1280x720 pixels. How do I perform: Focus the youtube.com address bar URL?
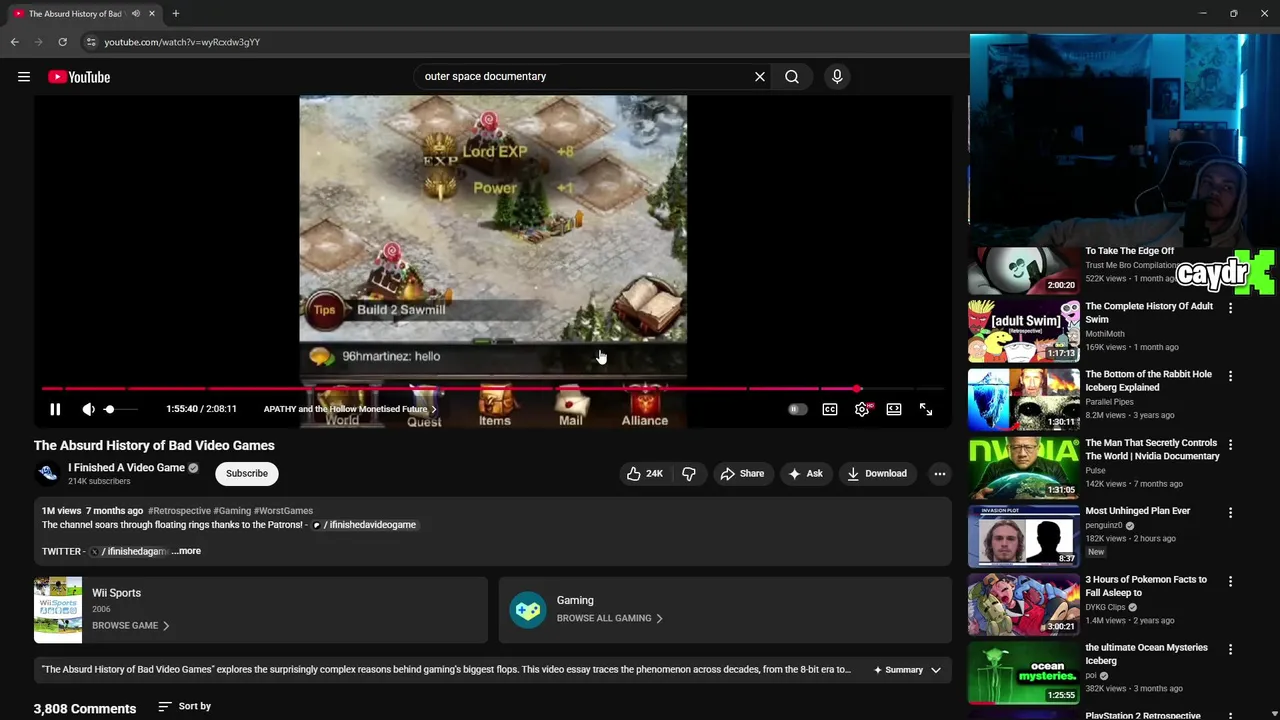(x=182, y=42)
